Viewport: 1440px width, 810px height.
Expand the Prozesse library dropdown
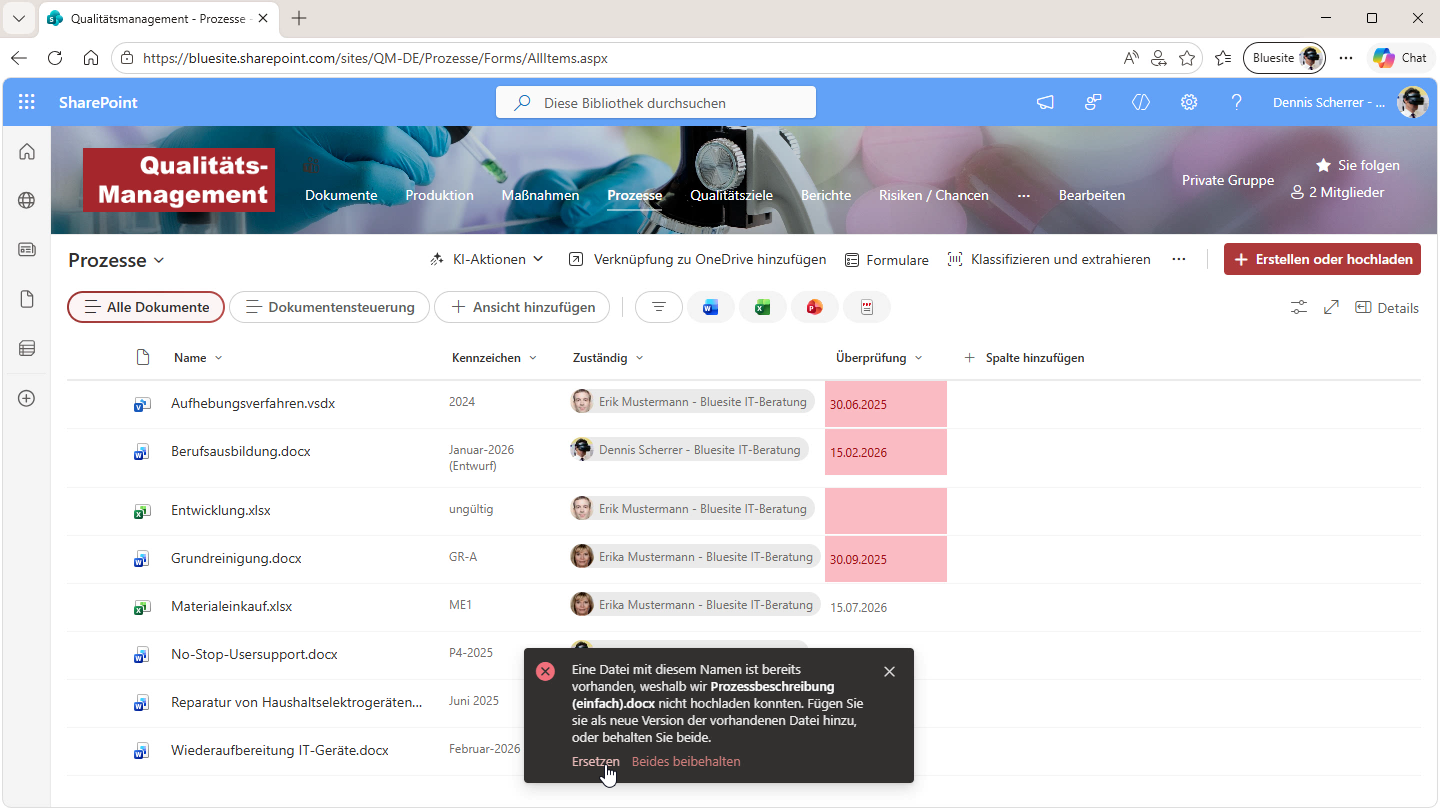click(116, 261)
